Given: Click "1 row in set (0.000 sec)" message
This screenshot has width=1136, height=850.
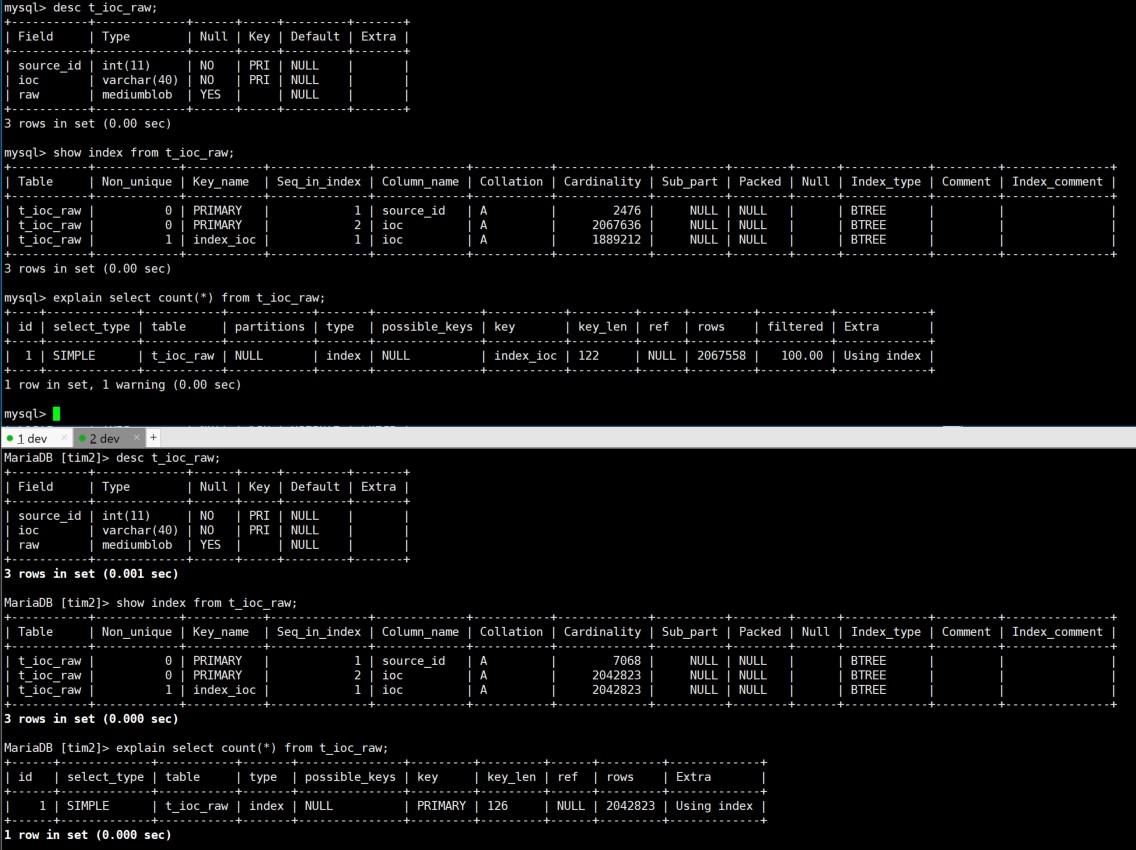Looking at the screenshot, I should (x=88, y=835).
